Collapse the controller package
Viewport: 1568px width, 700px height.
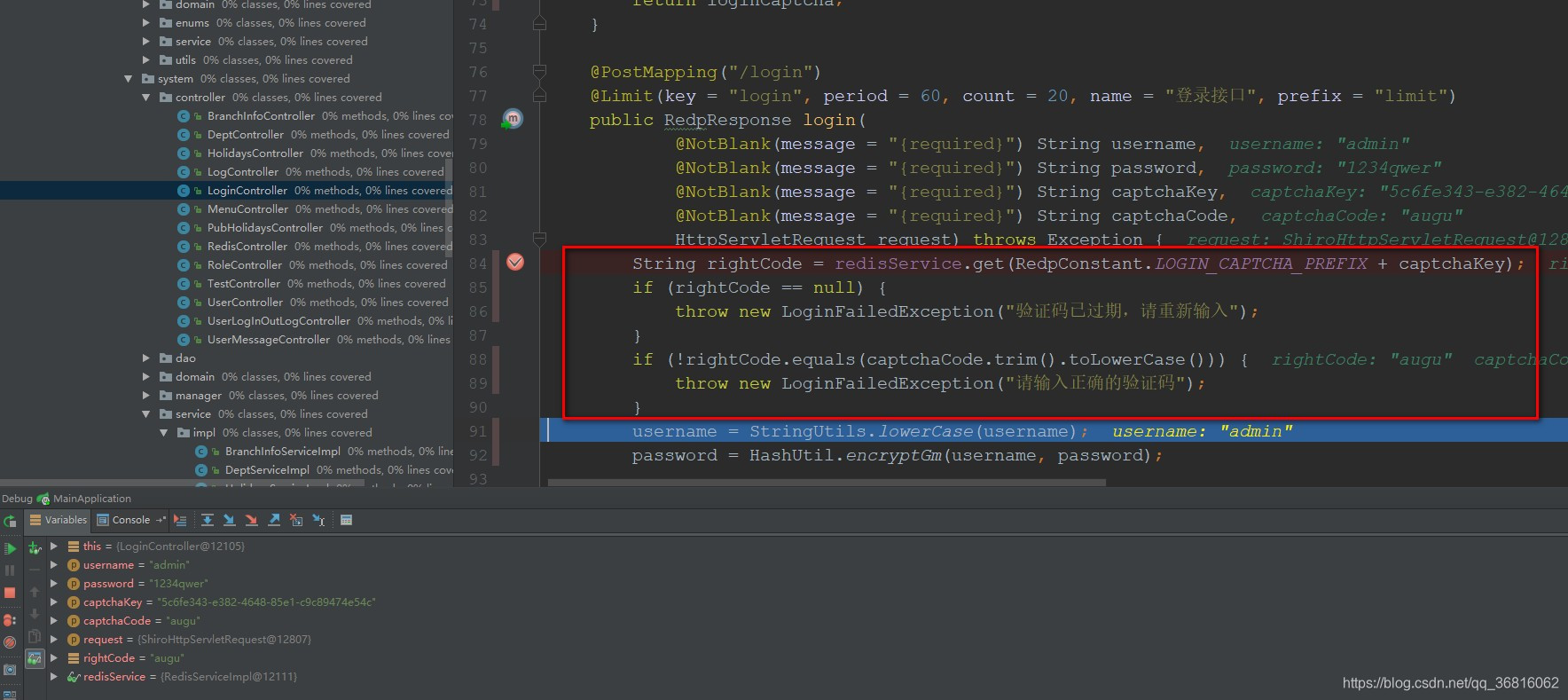(x=146, y=98)
